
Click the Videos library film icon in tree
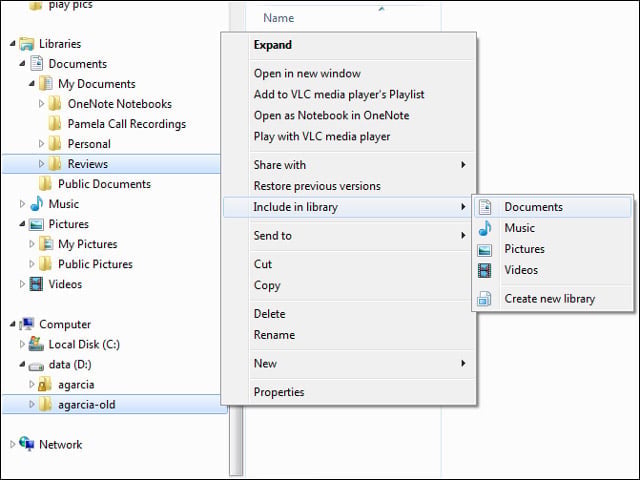click(x=36, y=284)
